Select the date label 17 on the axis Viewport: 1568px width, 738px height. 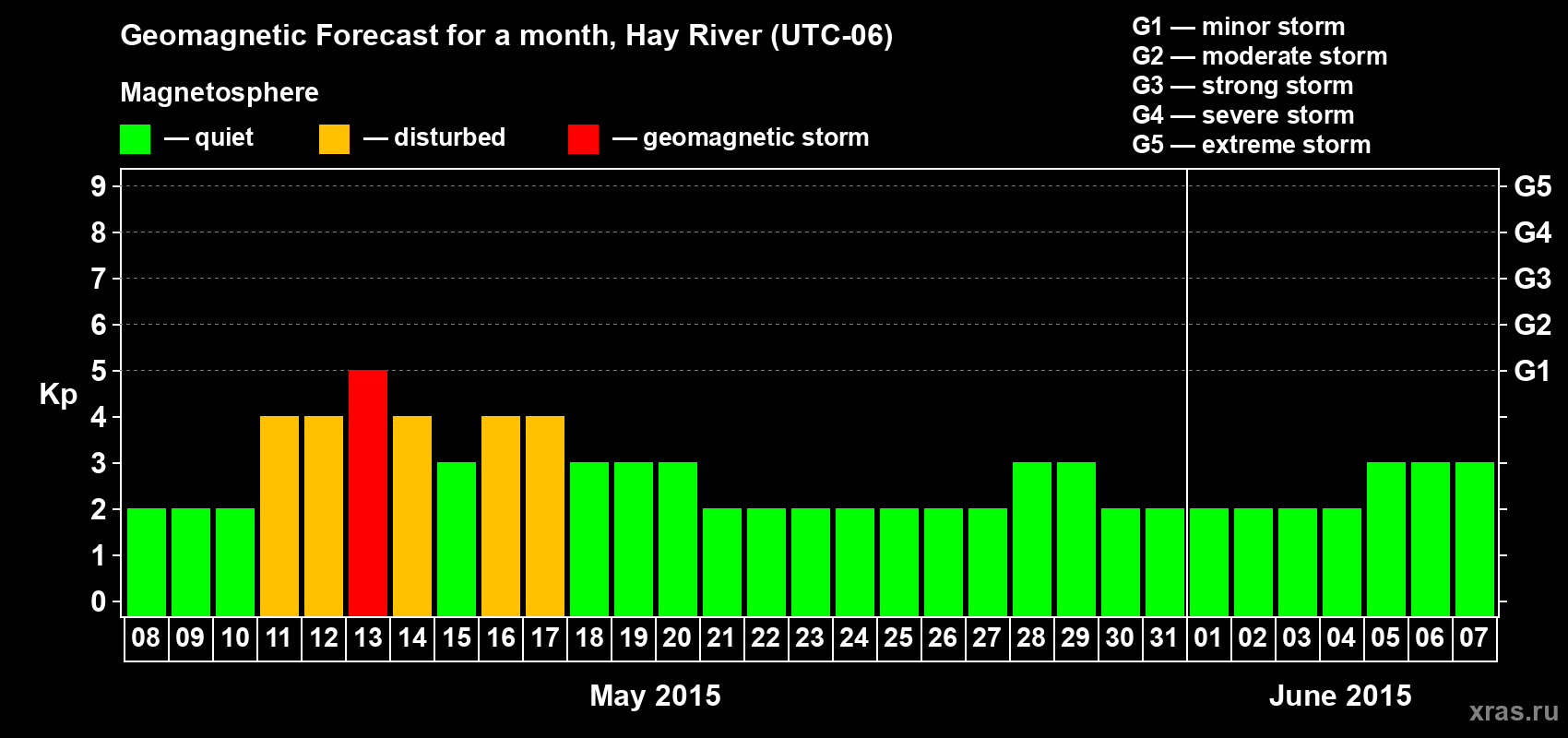(x=544, y=638)
